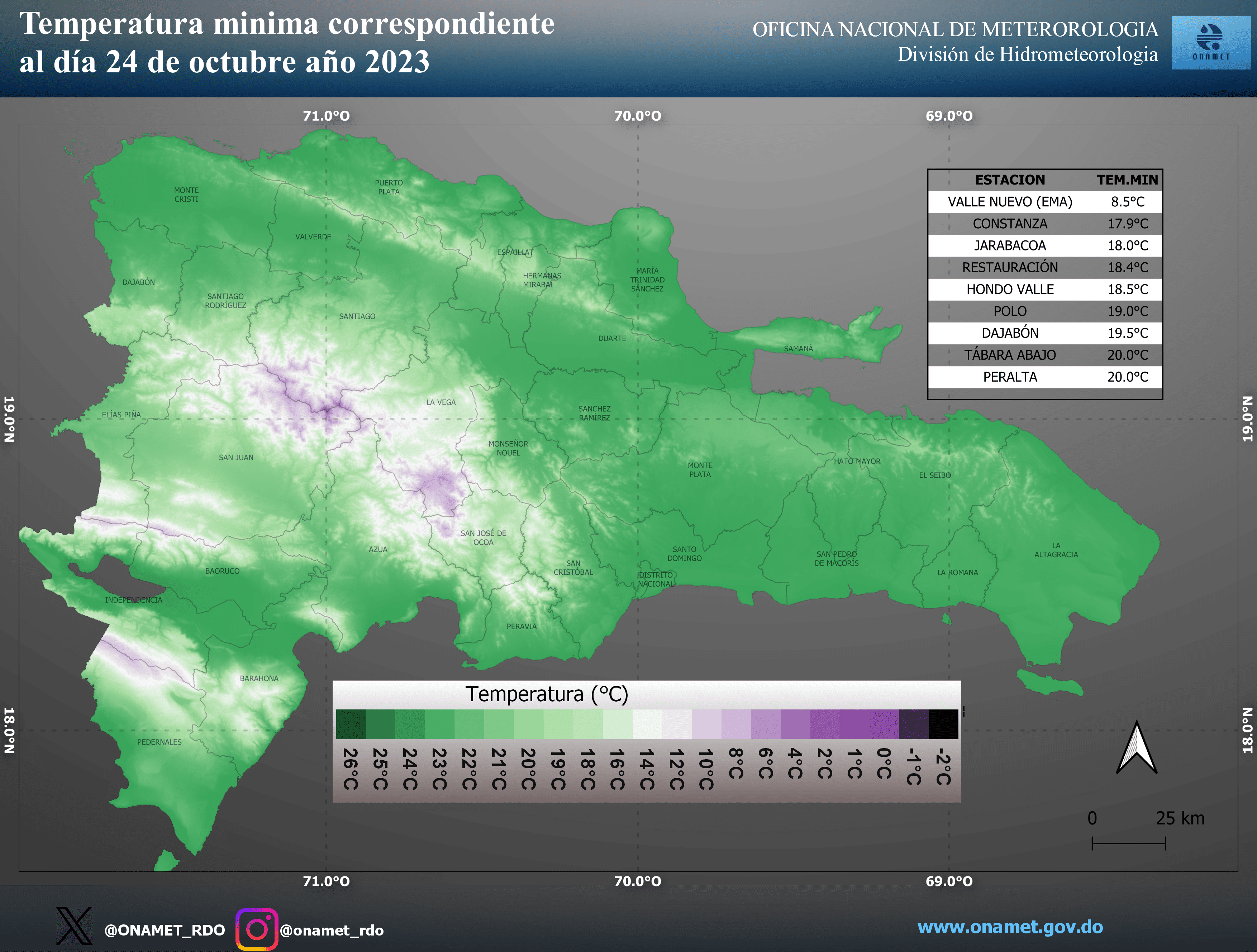The height and width of the screenshot is (952, 1257).
Task: Click the ELÍAS PIÑA province label
Action: [121, 415]
